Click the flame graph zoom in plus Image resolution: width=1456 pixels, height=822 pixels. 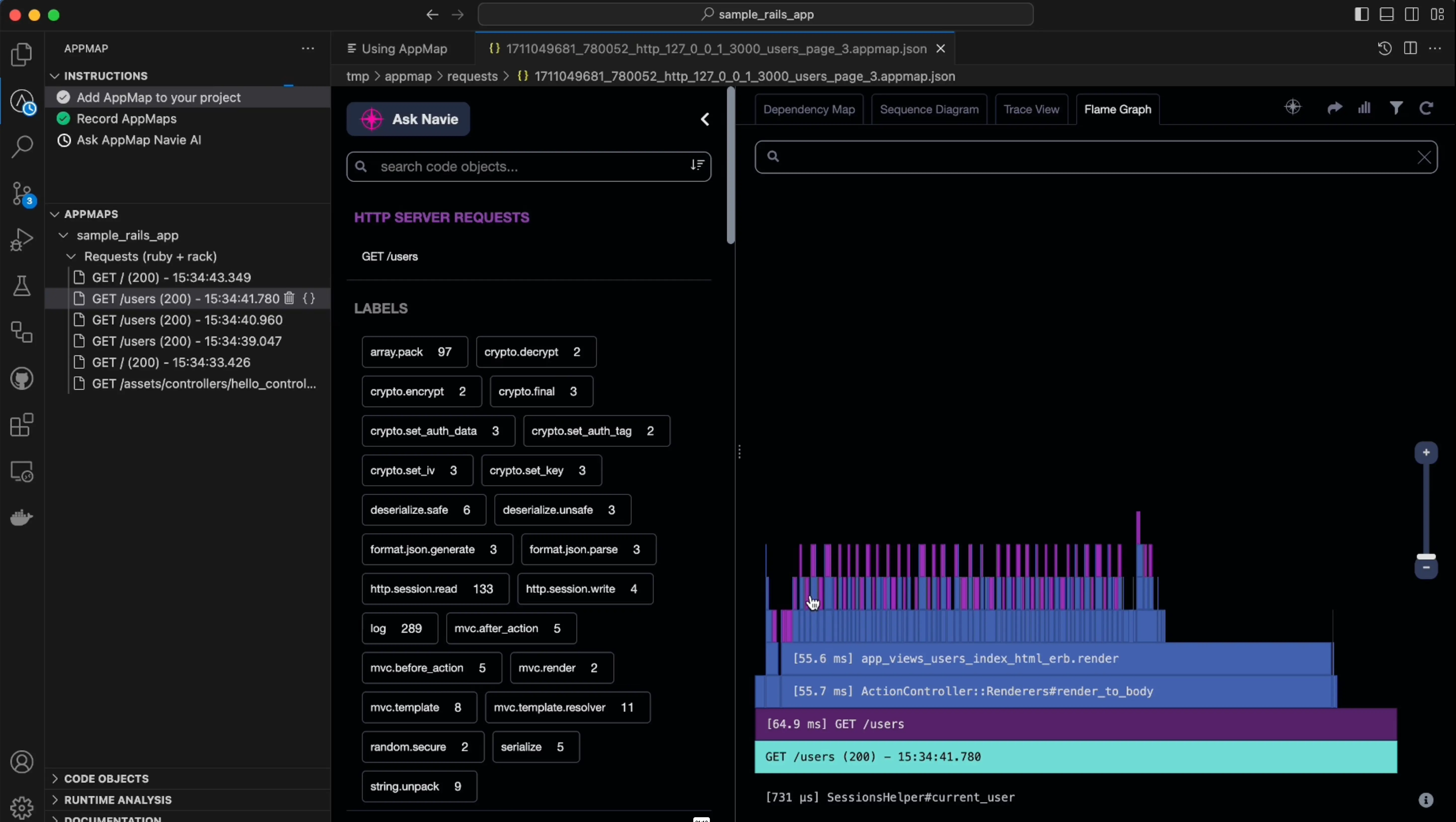(x=1426, y=452)
